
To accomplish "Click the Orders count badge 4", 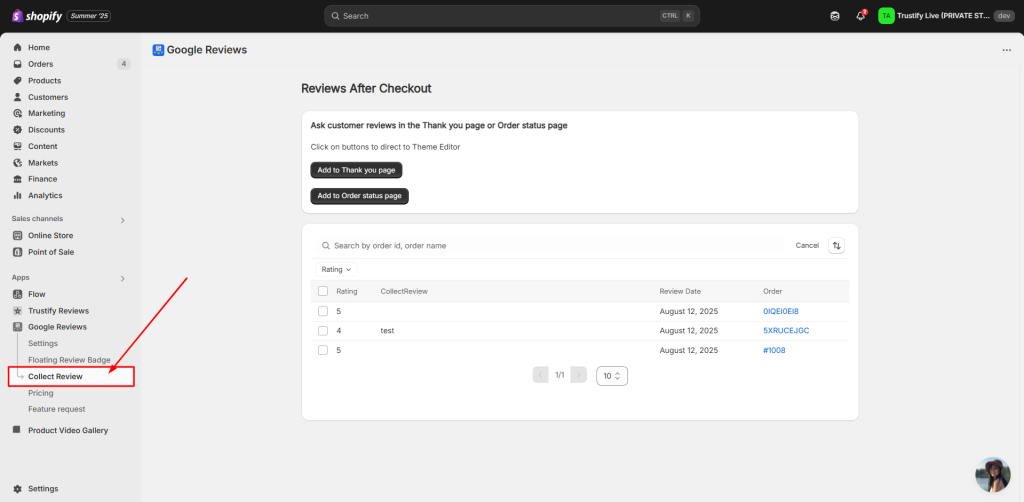I will 123,64.
